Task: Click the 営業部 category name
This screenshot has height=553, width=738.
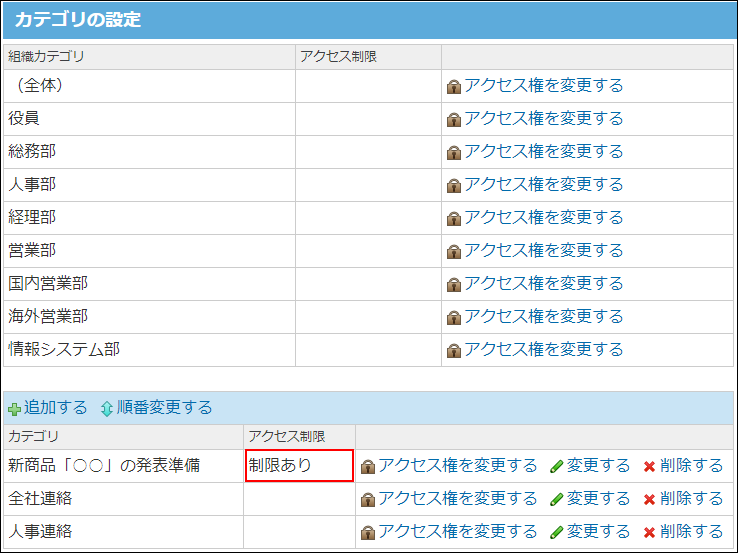Action: pos(32,250)
